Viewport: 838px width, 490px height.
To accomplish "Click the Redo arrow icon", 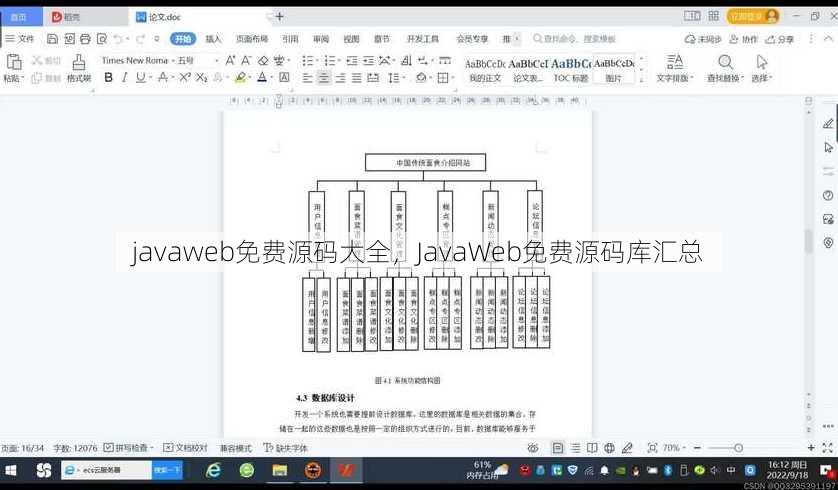I will pos(140,39).
